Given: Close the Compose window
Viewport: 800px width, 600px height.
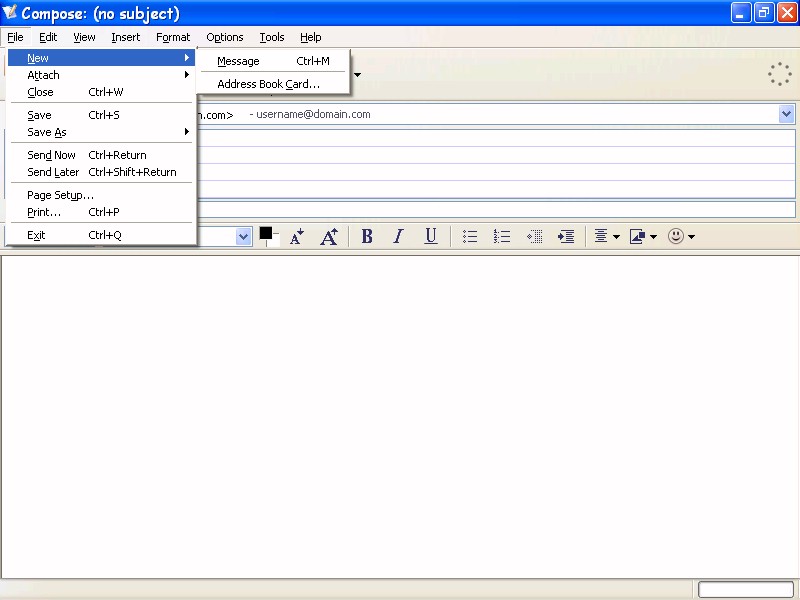Looking at the screenshot, I should coord(787,13).
